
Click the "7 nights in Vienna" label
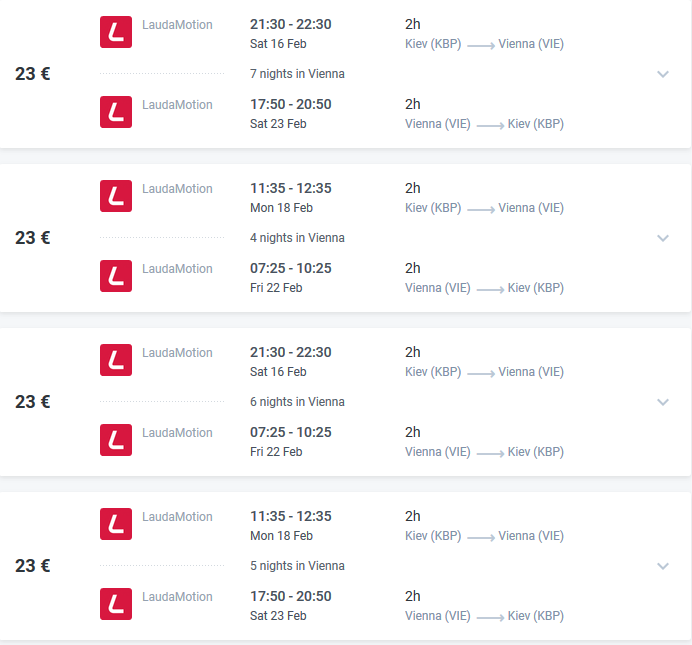pos(297,74)
